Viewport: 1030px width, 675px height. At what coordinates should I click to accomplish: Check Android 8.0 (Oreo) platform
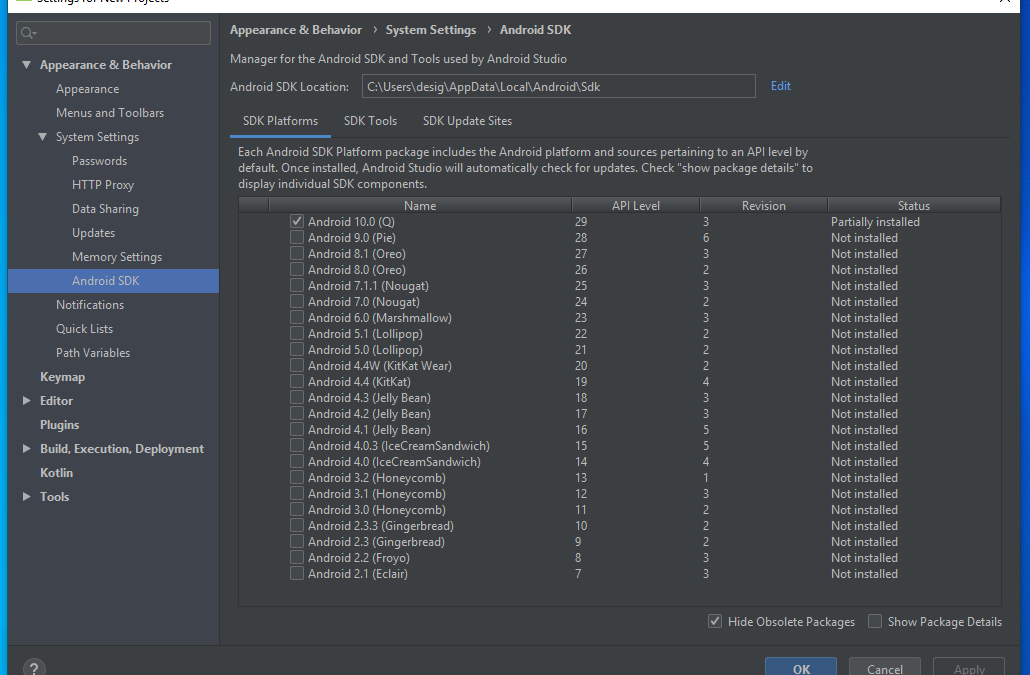click(x=297, y=269)
